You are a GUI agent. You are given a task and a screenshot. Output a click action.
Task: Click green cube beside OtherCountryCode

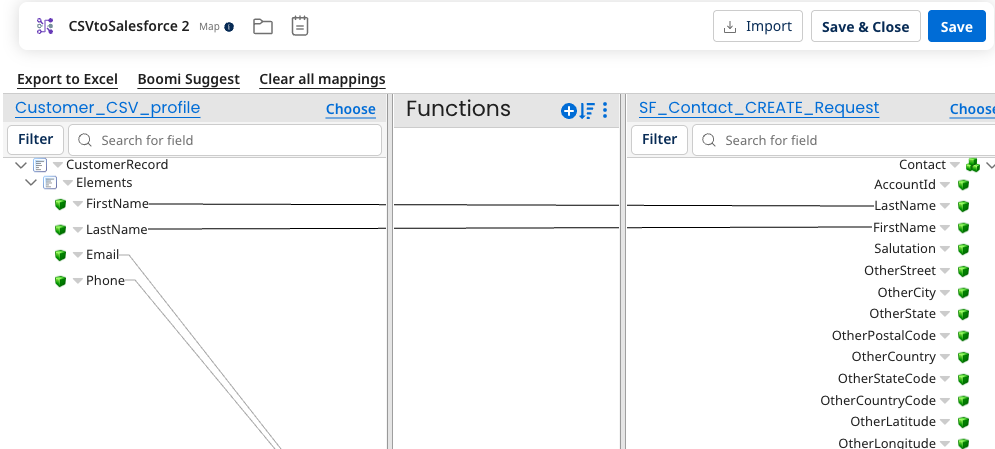click(x=963, y=401)
